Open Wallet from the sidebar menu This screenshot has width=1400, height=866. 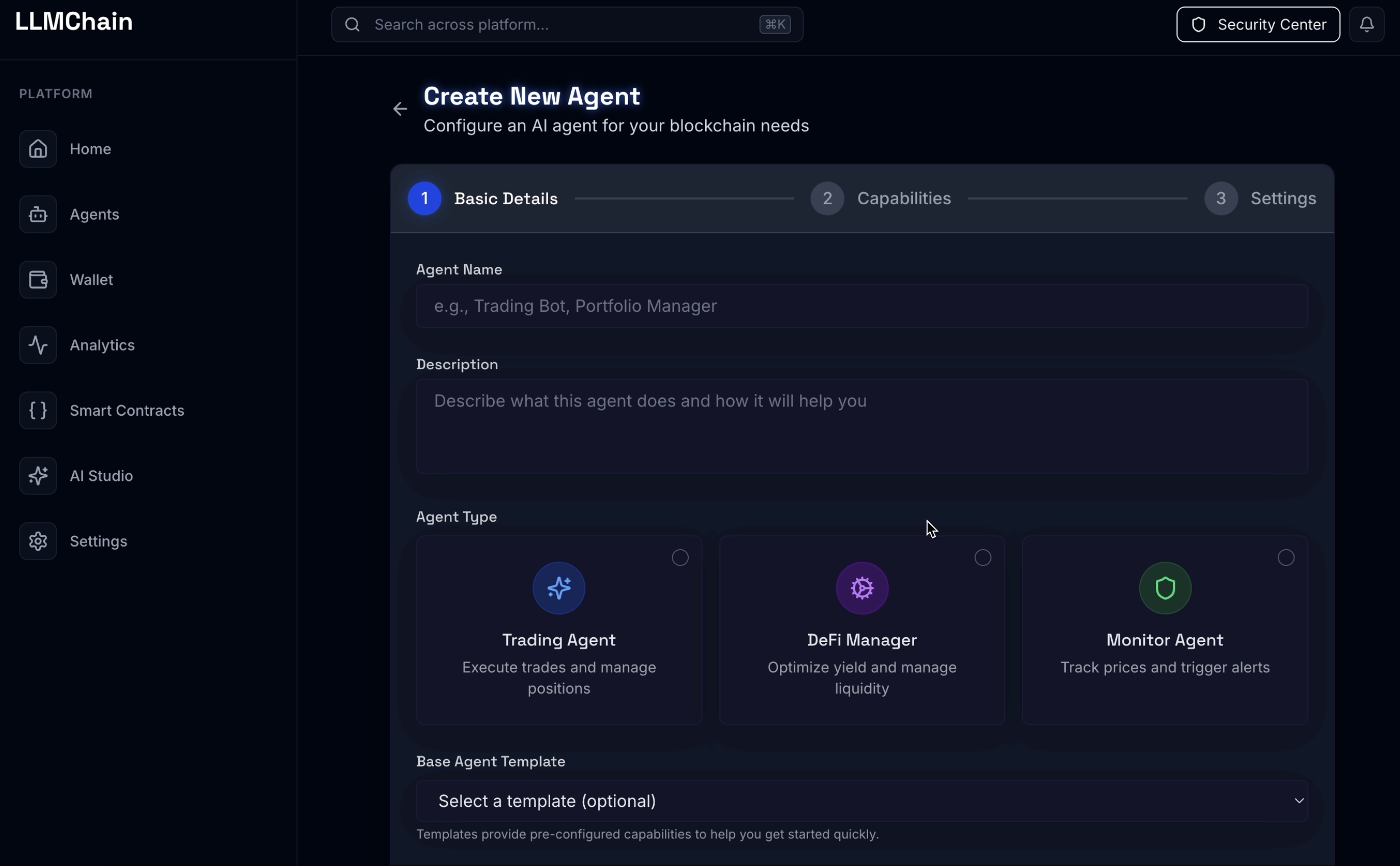[x=91, y=280]
